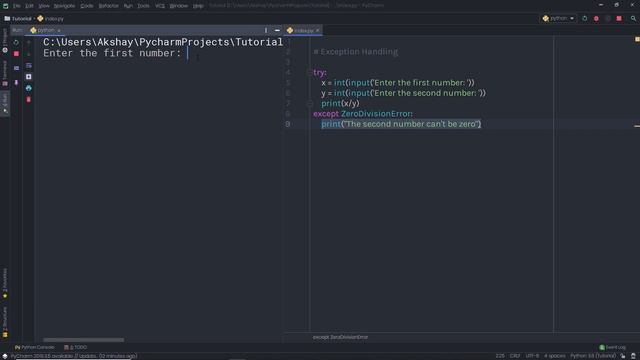The width and height of the screenshot is (640, 360).
Task: Open the Navigate menu
Action: [x=64, y=6]
